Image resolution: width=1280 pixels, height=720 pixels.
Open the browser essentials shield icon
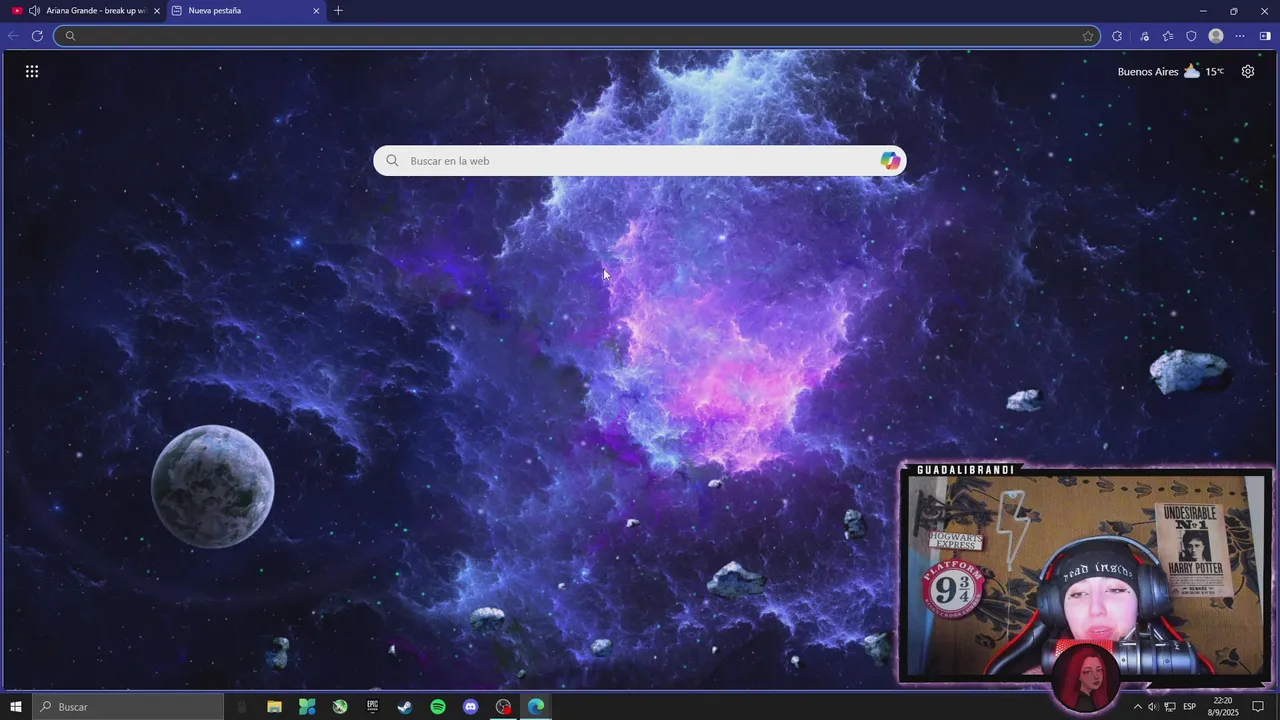coord(1191,36)
